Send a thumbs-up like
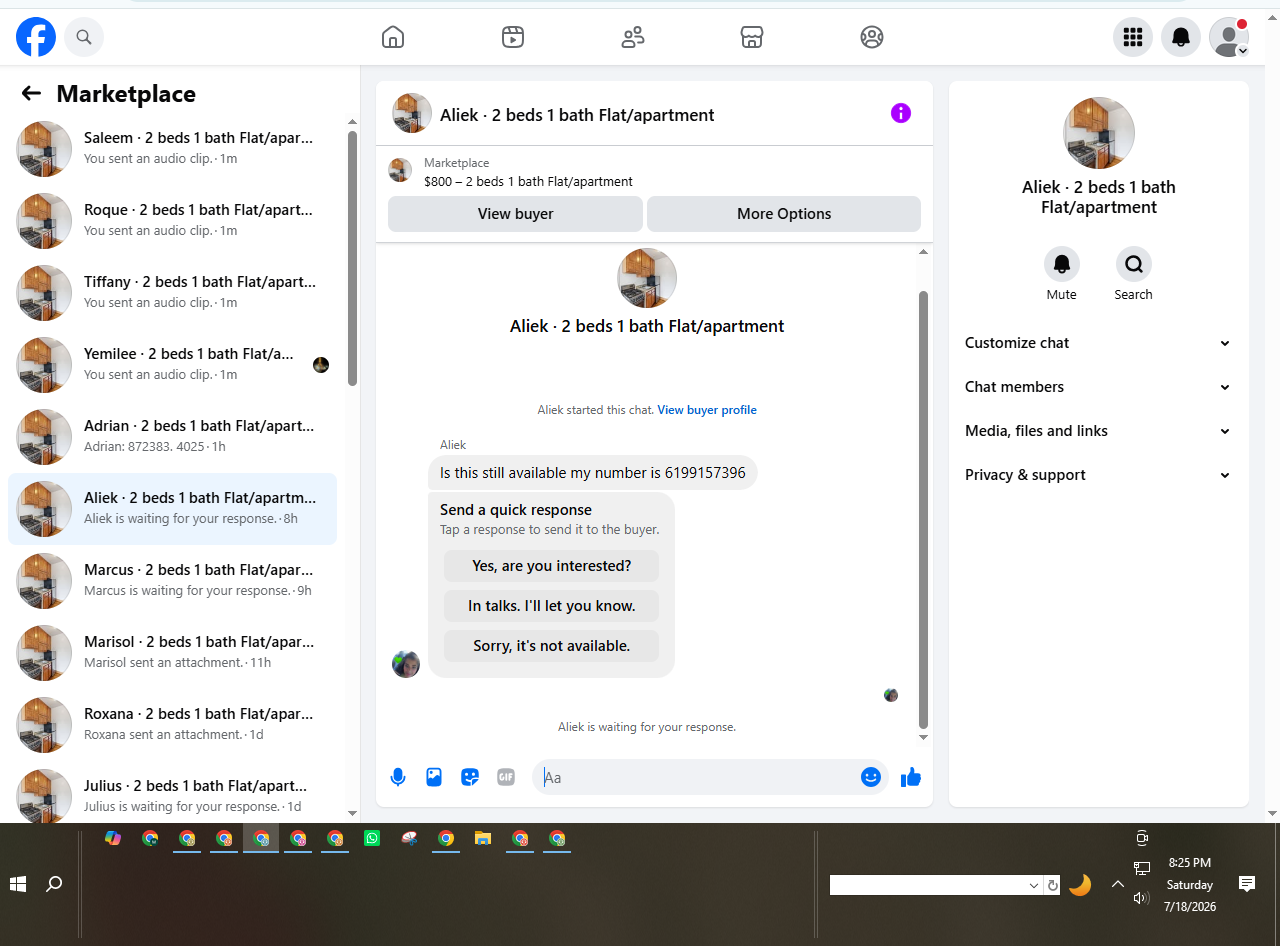This screenshot has height=946, width=1280. pos(910,777)
